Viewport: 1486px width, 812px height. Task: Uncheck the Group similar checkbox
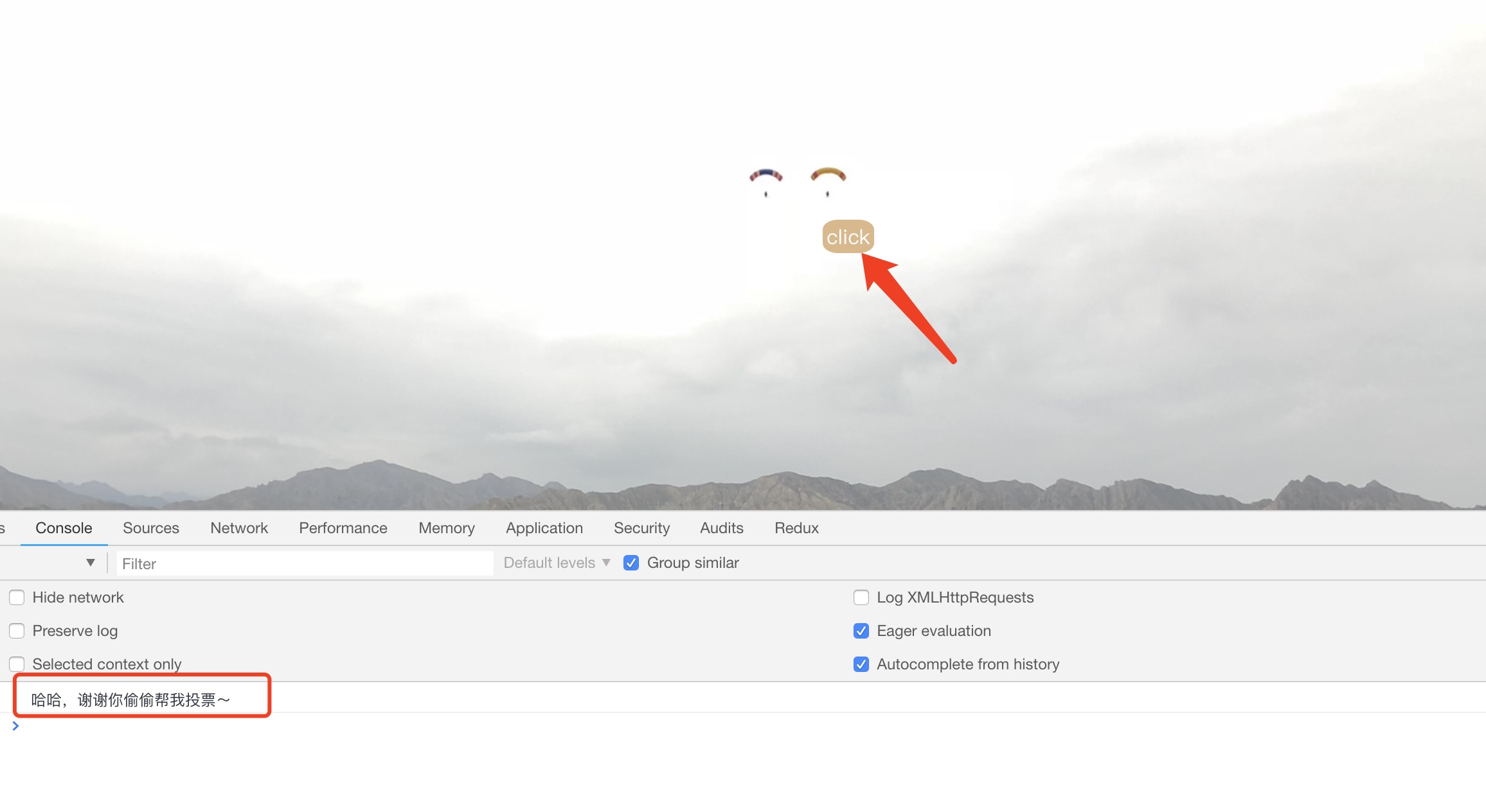631,563
